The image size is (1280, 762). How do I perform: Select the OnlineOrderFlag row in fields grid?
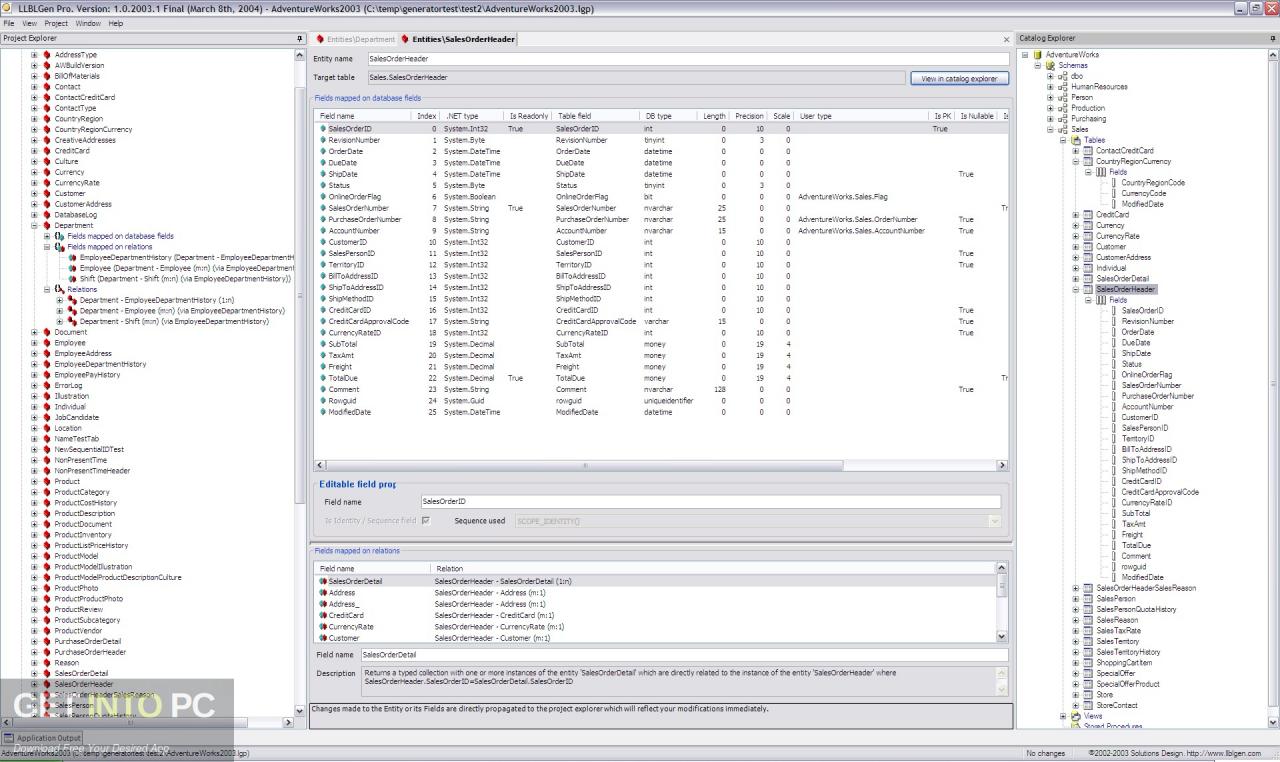point(660,197)
